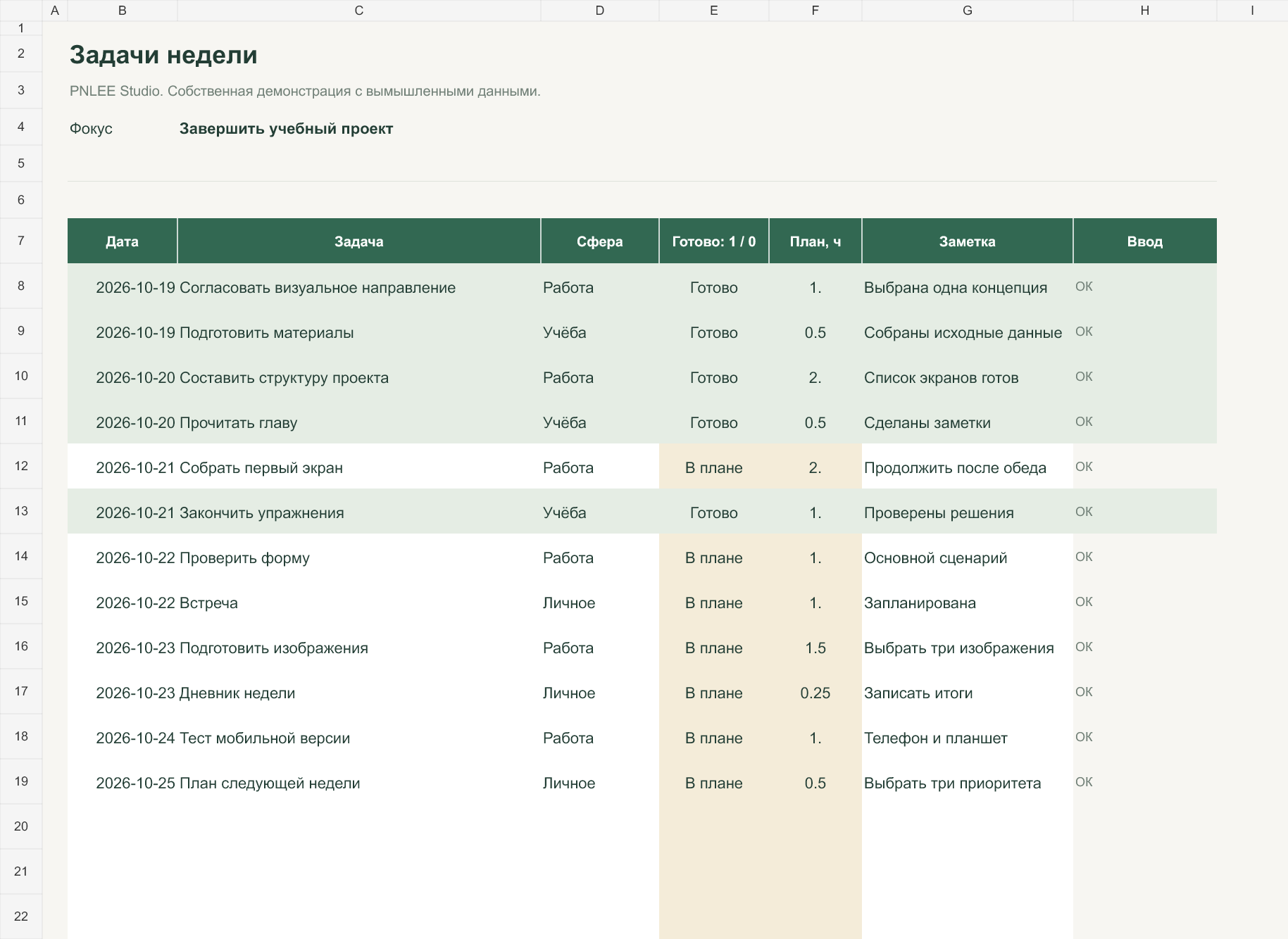Screen dimensions: 1288x939
Task: Click the 'Ввод' table header
Action: pos(1144,241)
